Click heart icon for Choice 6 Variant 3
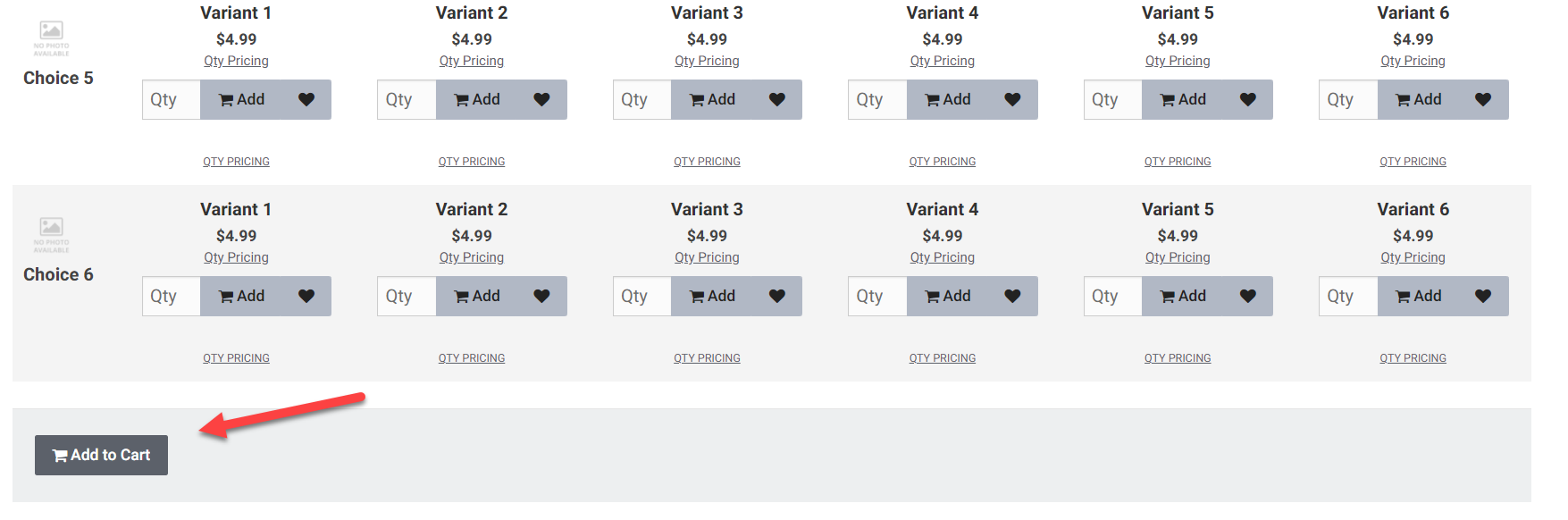The height and width of the screenshot is (520, 1568). pos(777,296)
